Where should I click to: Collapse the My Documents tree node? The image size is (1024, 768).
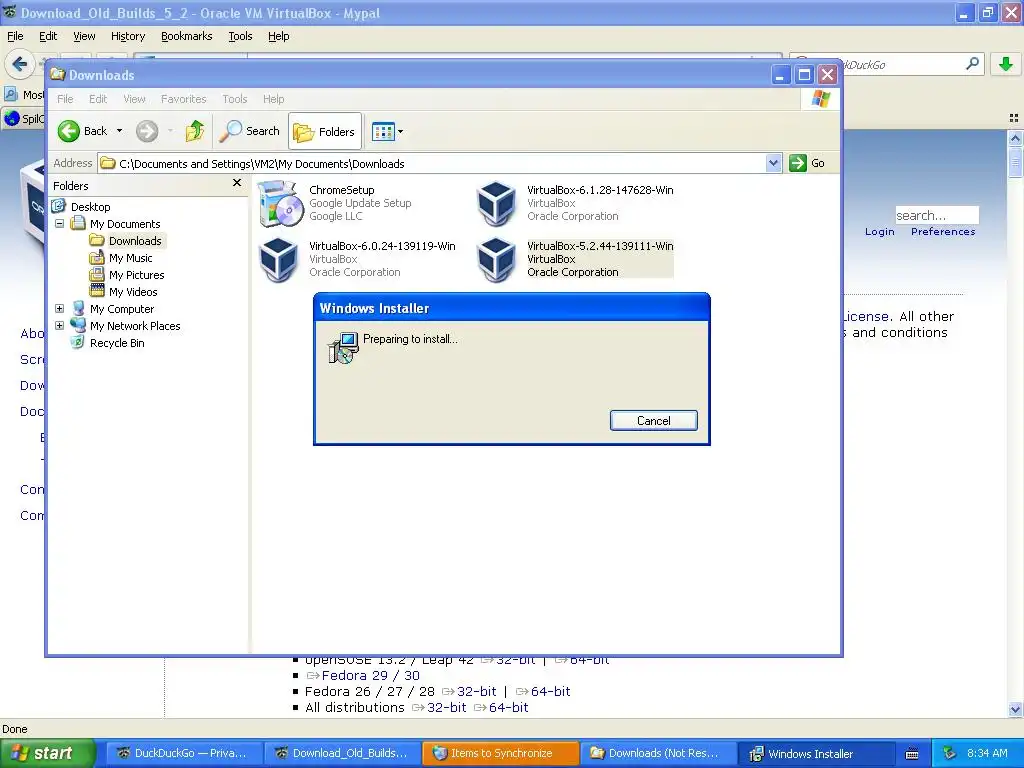[59, 223]
